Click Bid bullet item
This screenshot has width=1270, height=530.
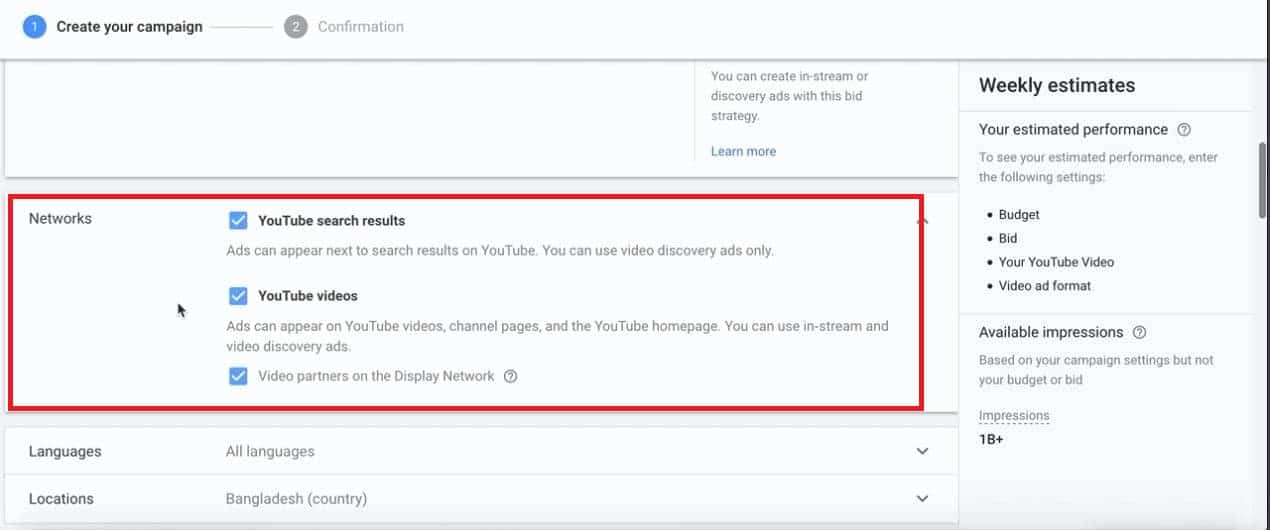pos(1008,238)
